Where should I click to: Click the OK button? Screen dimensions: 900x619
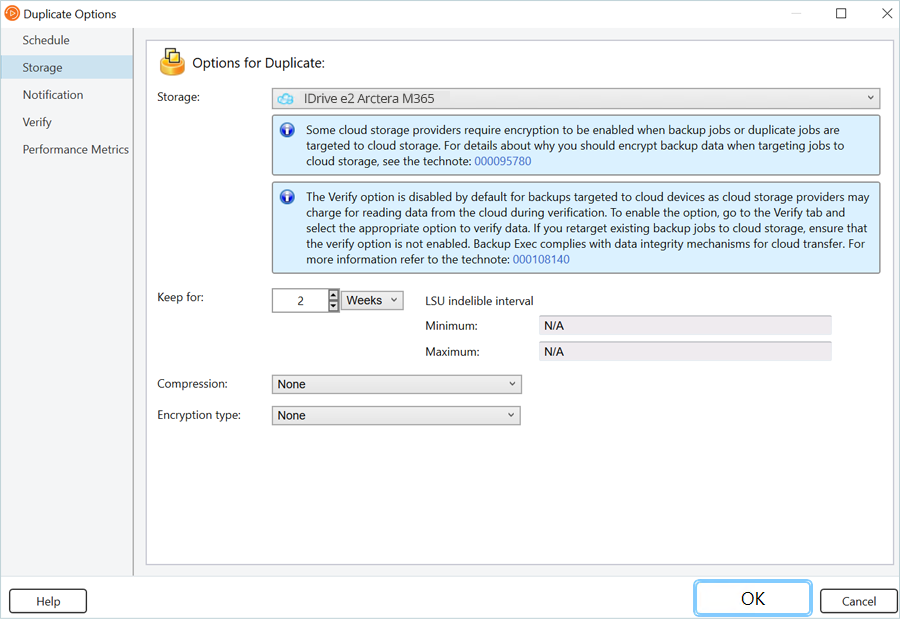click(752, 599)
